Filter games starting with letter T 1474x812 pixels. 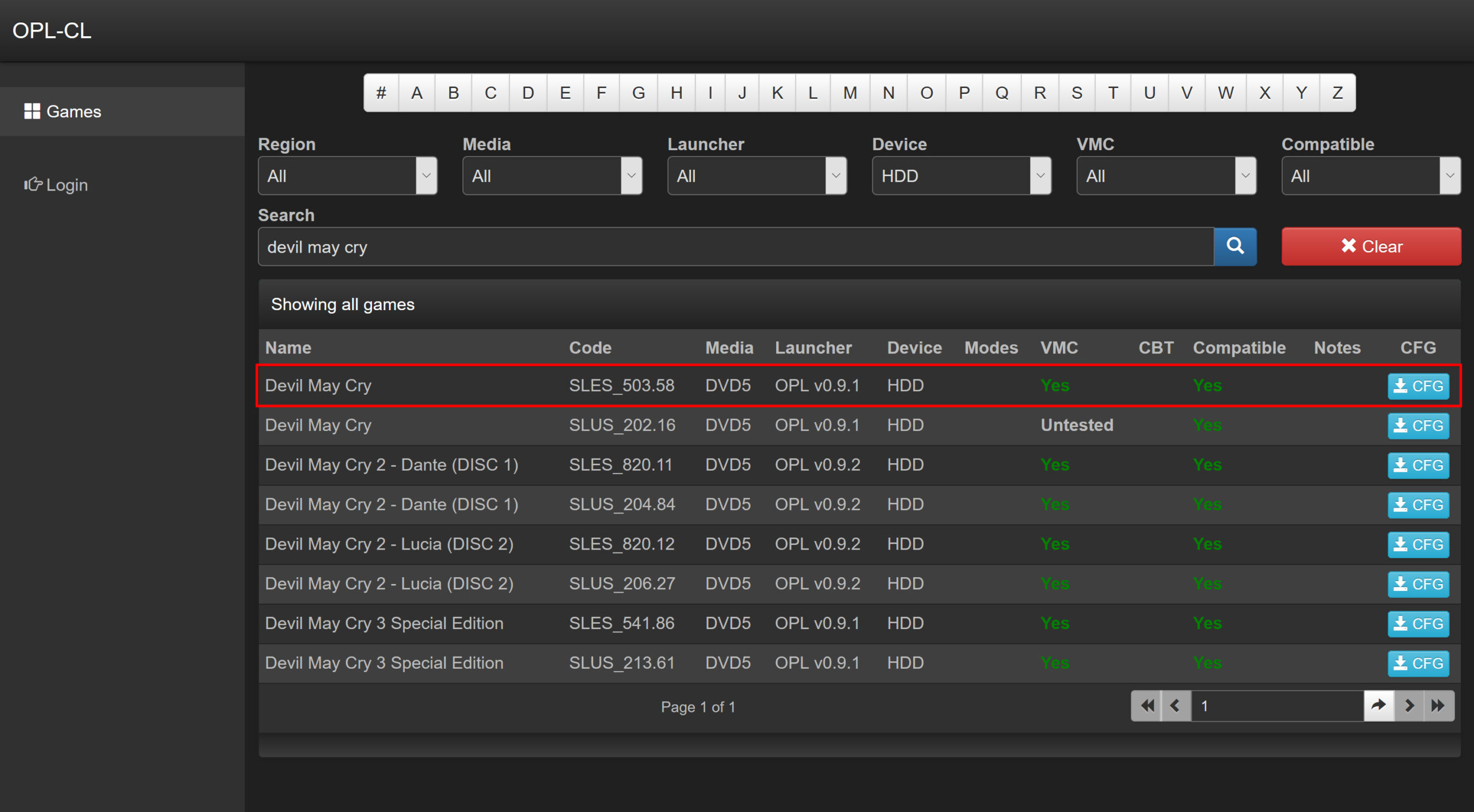tap(1113, 93)
